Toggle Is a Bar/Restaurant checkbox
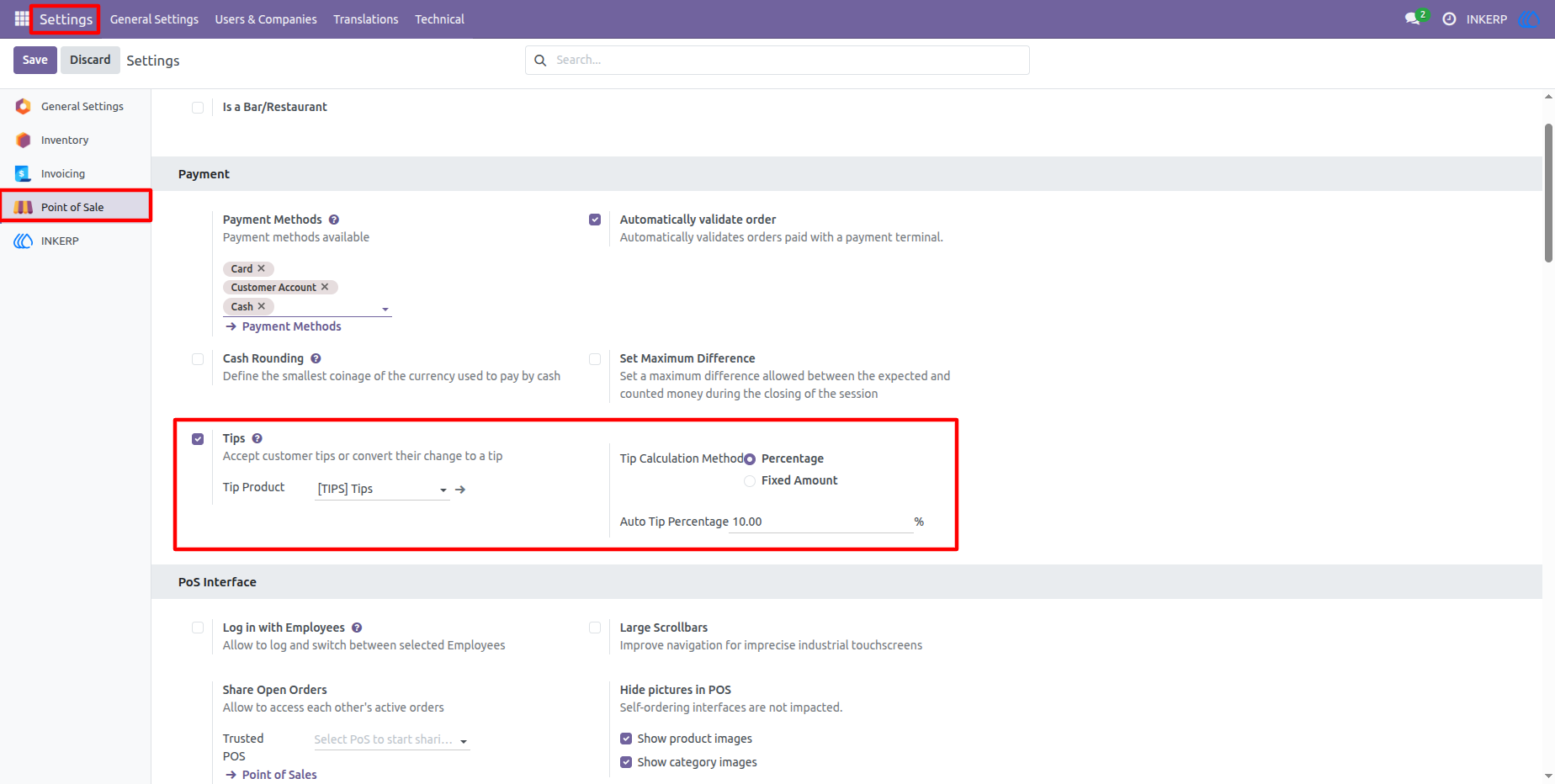 [x=198, y=108]
